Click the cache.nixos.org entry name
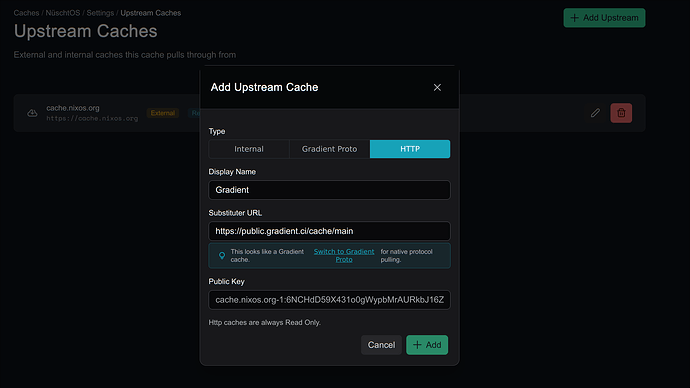 coord(73,108)
